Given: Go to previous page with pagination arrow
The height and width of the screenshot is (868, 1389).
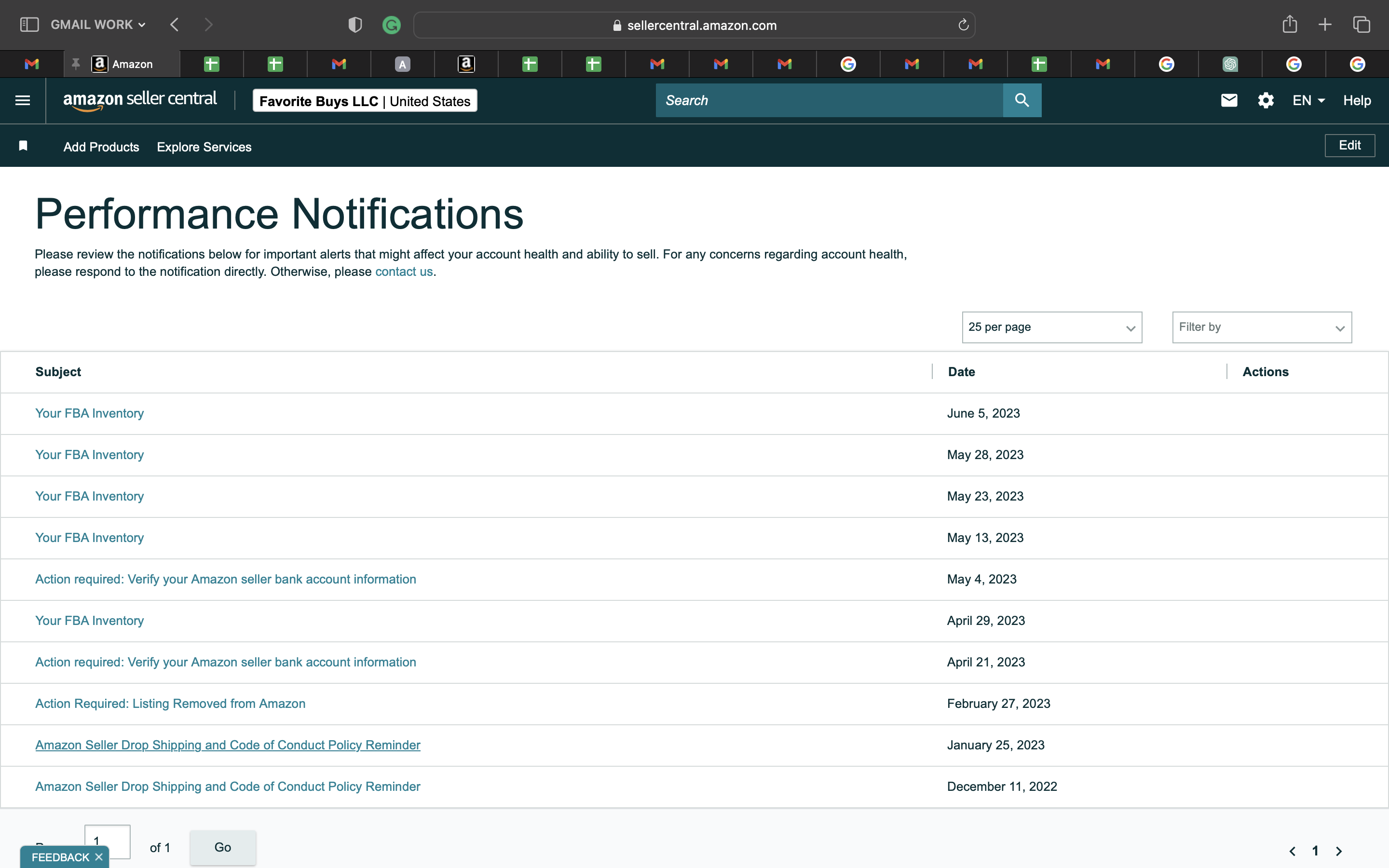Looking at the screenshot, I should (1292, 851).
